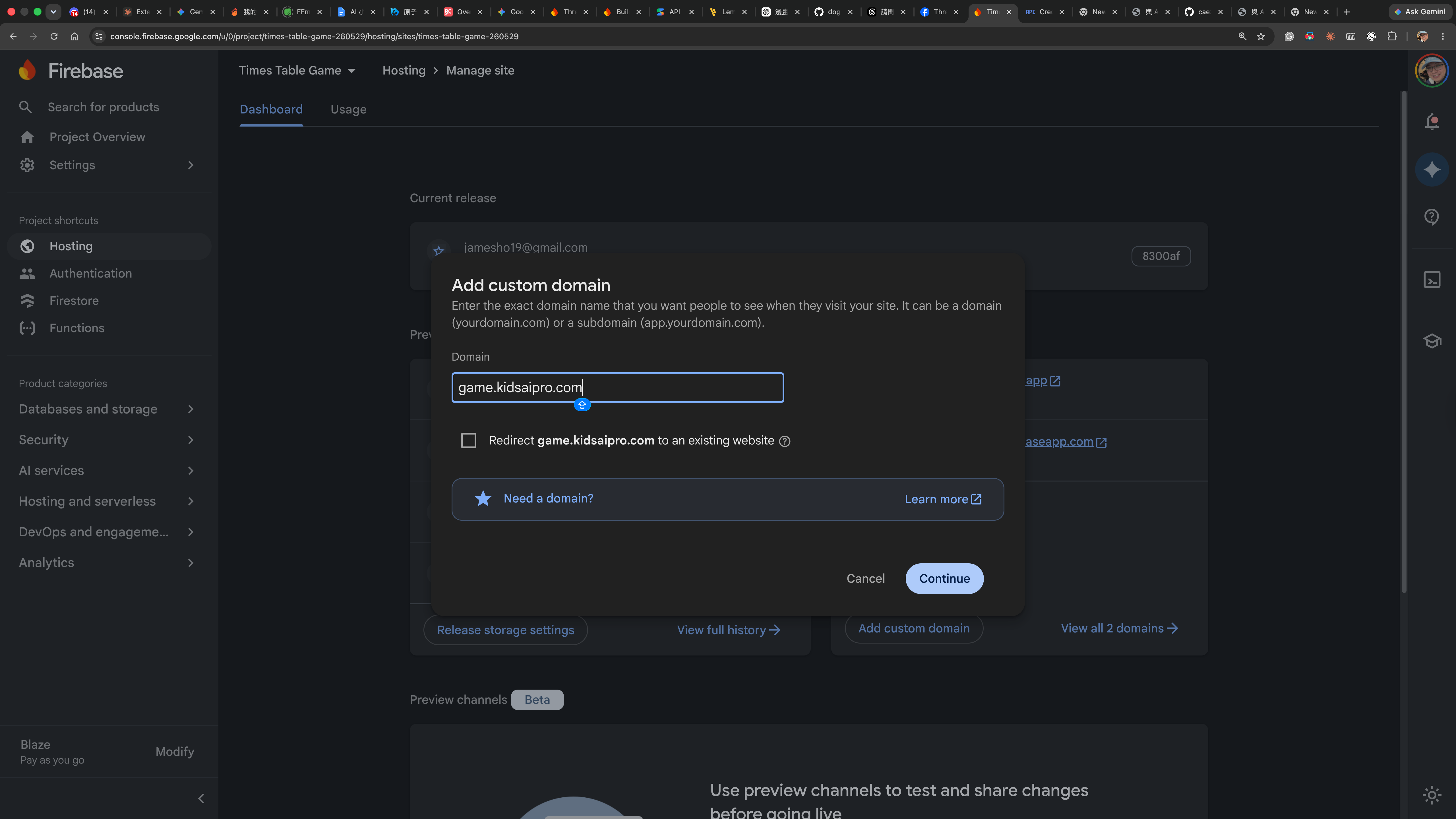
Task: Toggle the light/dark theme sun icon
Action: pyautogui.click(x=1432, y=795)
